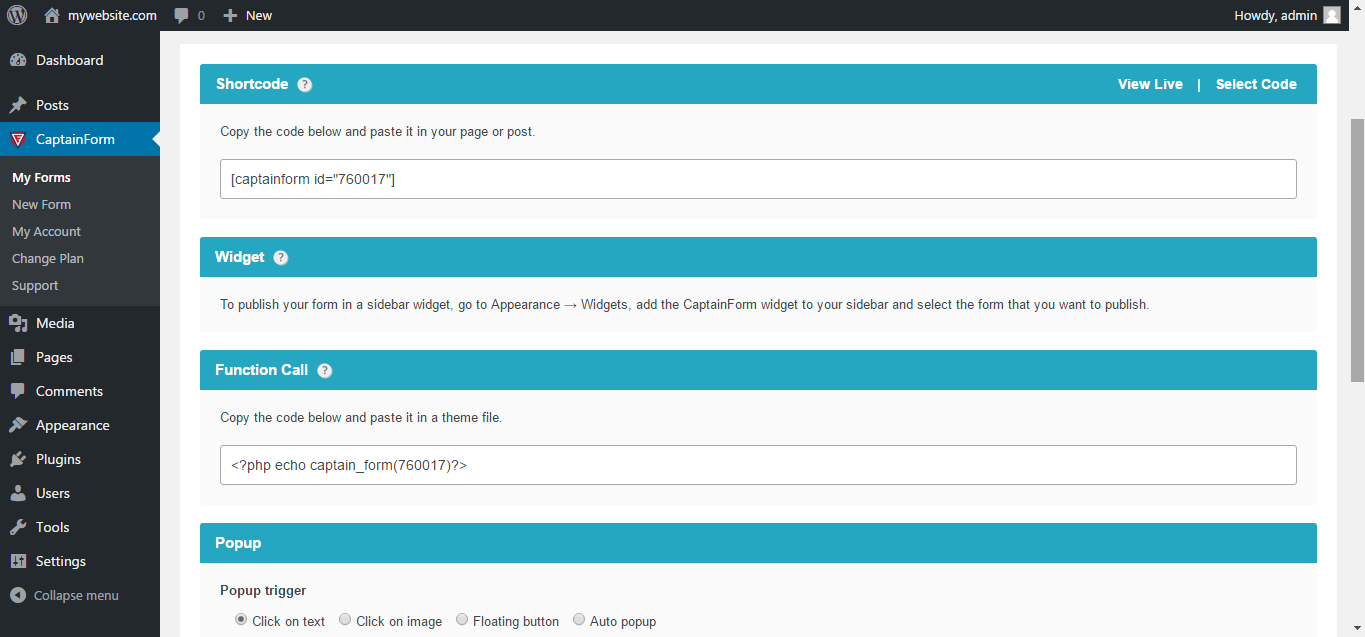The width and height of the screenshot is (1365, 637).
Task: Click the Select Code link
Action: [1256, 84]
